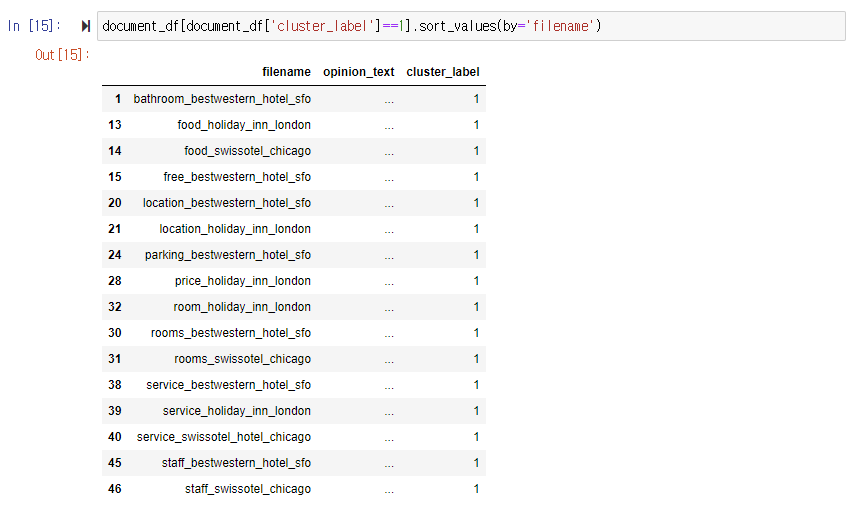Click row index 39 of the dataframe

[115, 411]
